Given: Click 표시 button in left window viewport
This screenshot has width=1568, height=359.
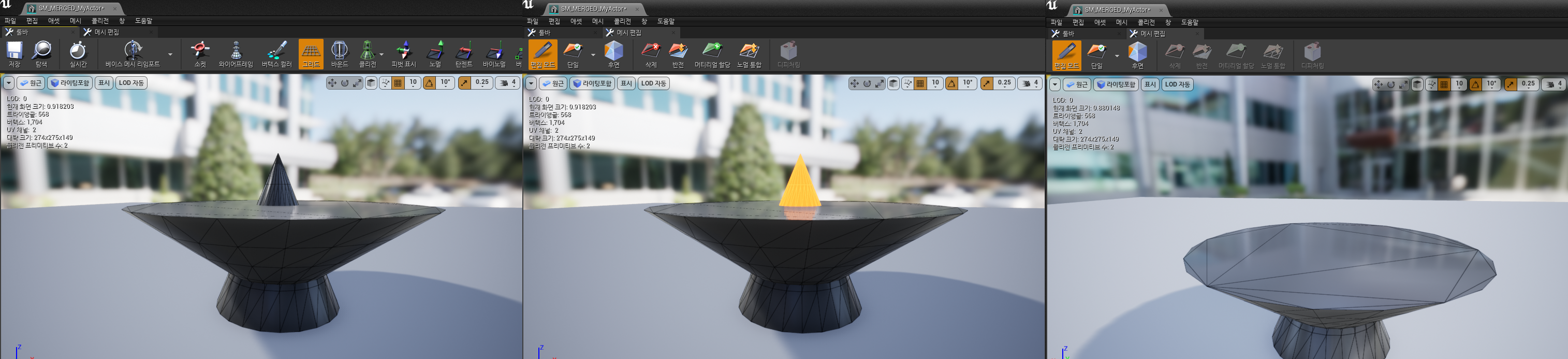Looking at the screenshot, I should [x=104, y=83].
